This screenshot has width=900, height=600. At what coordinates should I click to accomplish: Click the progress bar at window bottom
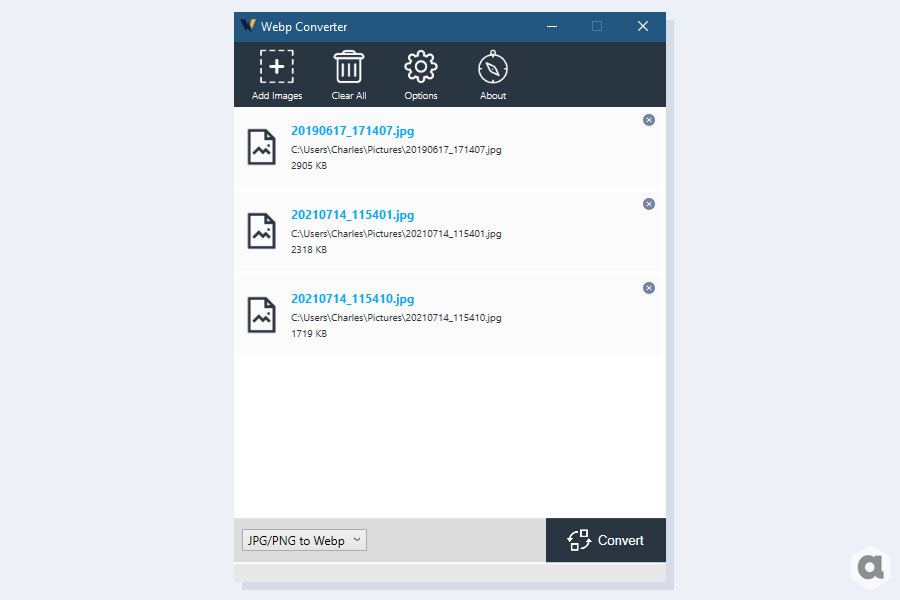click(x=449, y=572)
